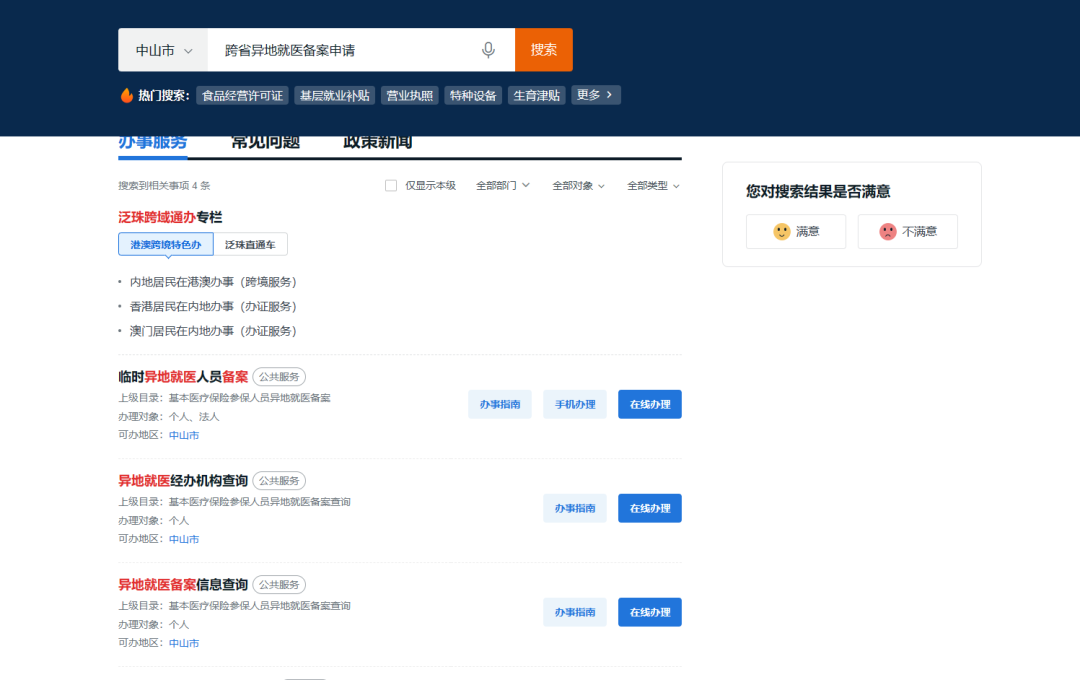Viewport: 1080px width, 680px height.
Task: Click 手机办理 for 临时异地就医人员备案
Action: [575, 404]
